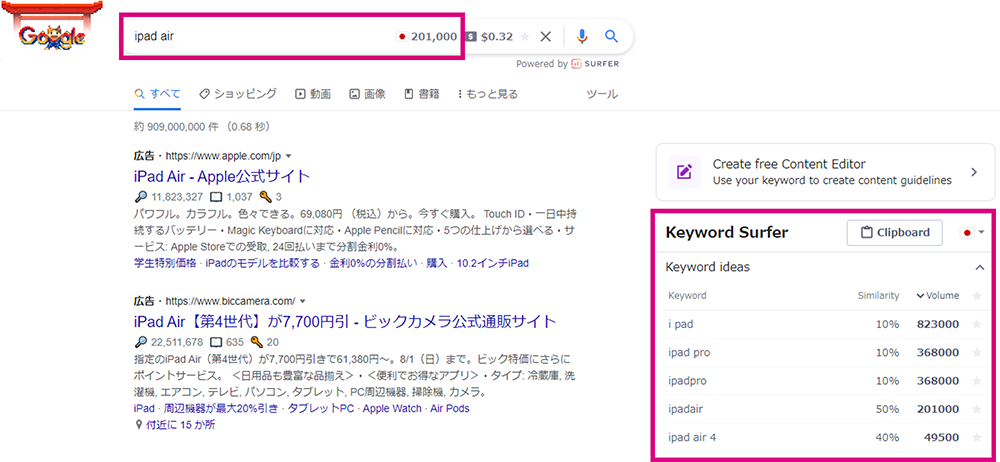Open the iPad Air - Apple公式サイト result

[x=222, y=176]
